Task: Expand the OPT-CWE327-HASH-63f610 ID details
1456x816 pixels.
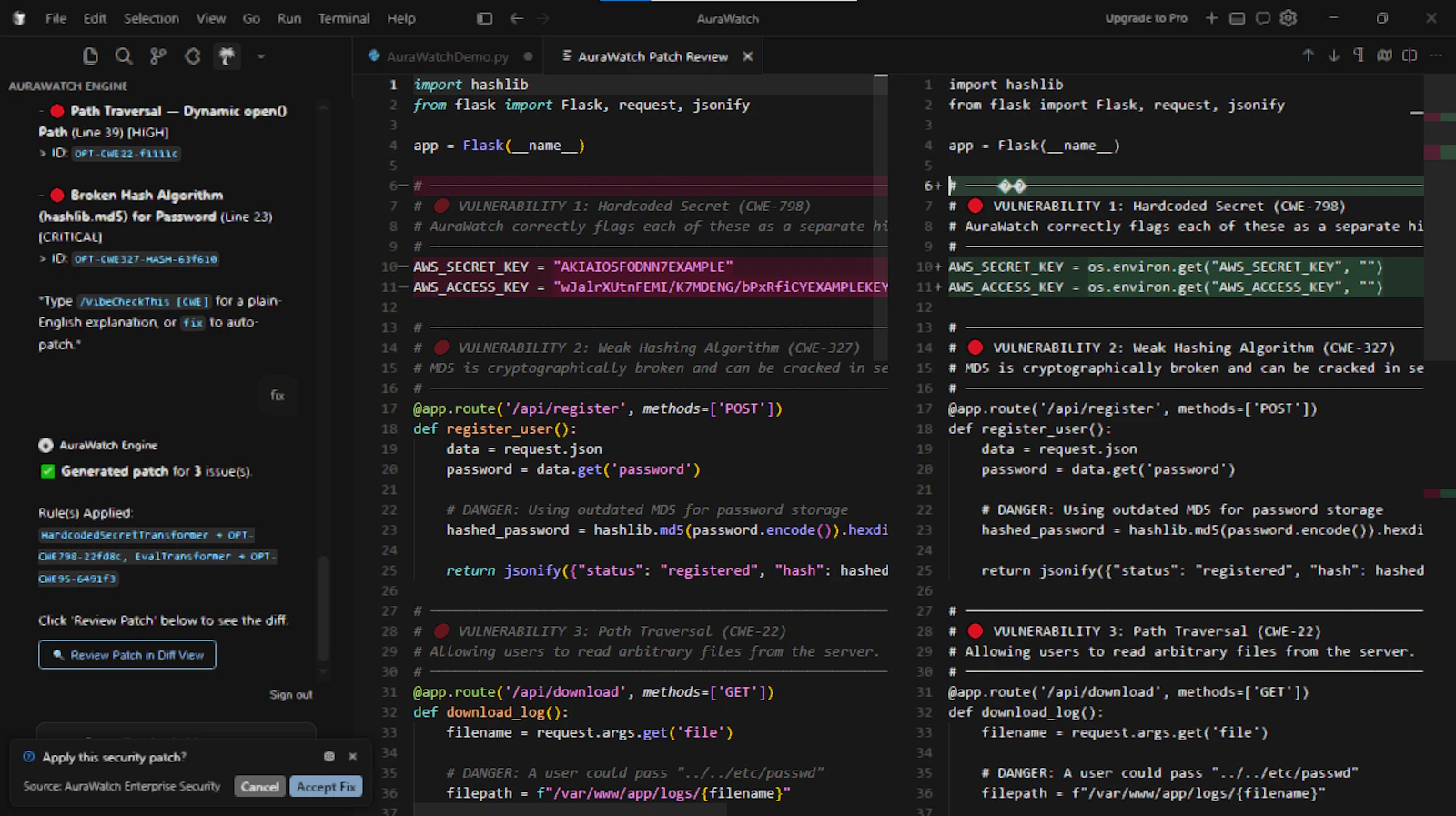Action: [x=43, y=259]
